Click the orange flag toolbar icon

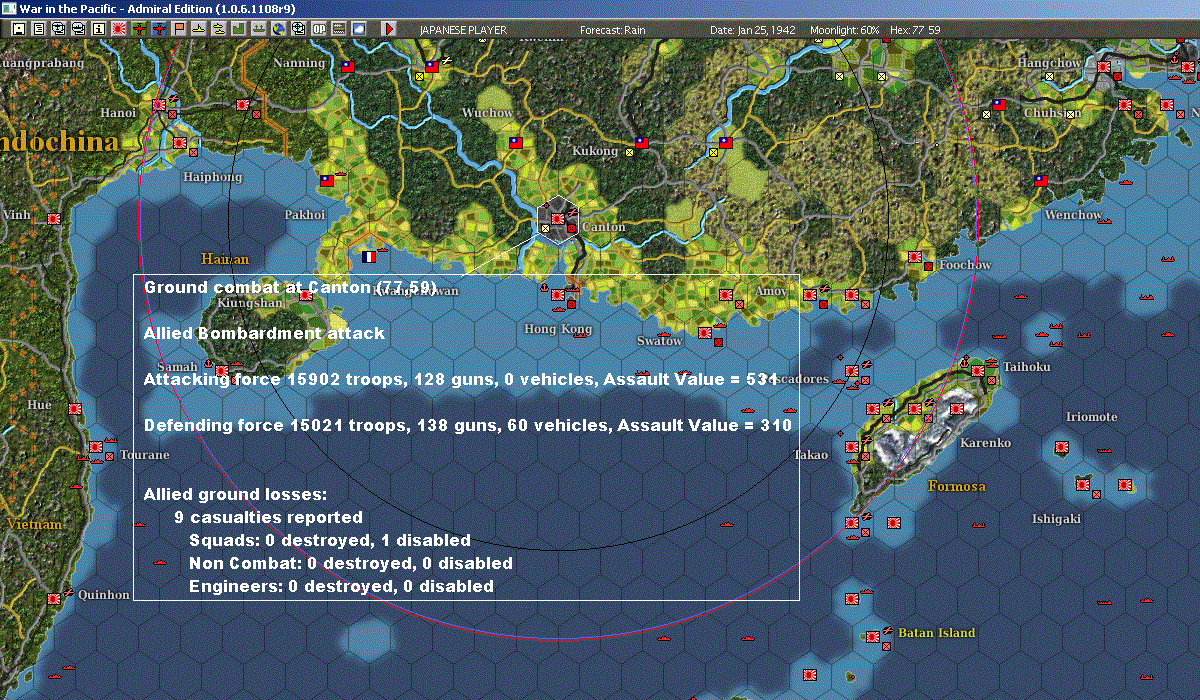click(179, 29)
